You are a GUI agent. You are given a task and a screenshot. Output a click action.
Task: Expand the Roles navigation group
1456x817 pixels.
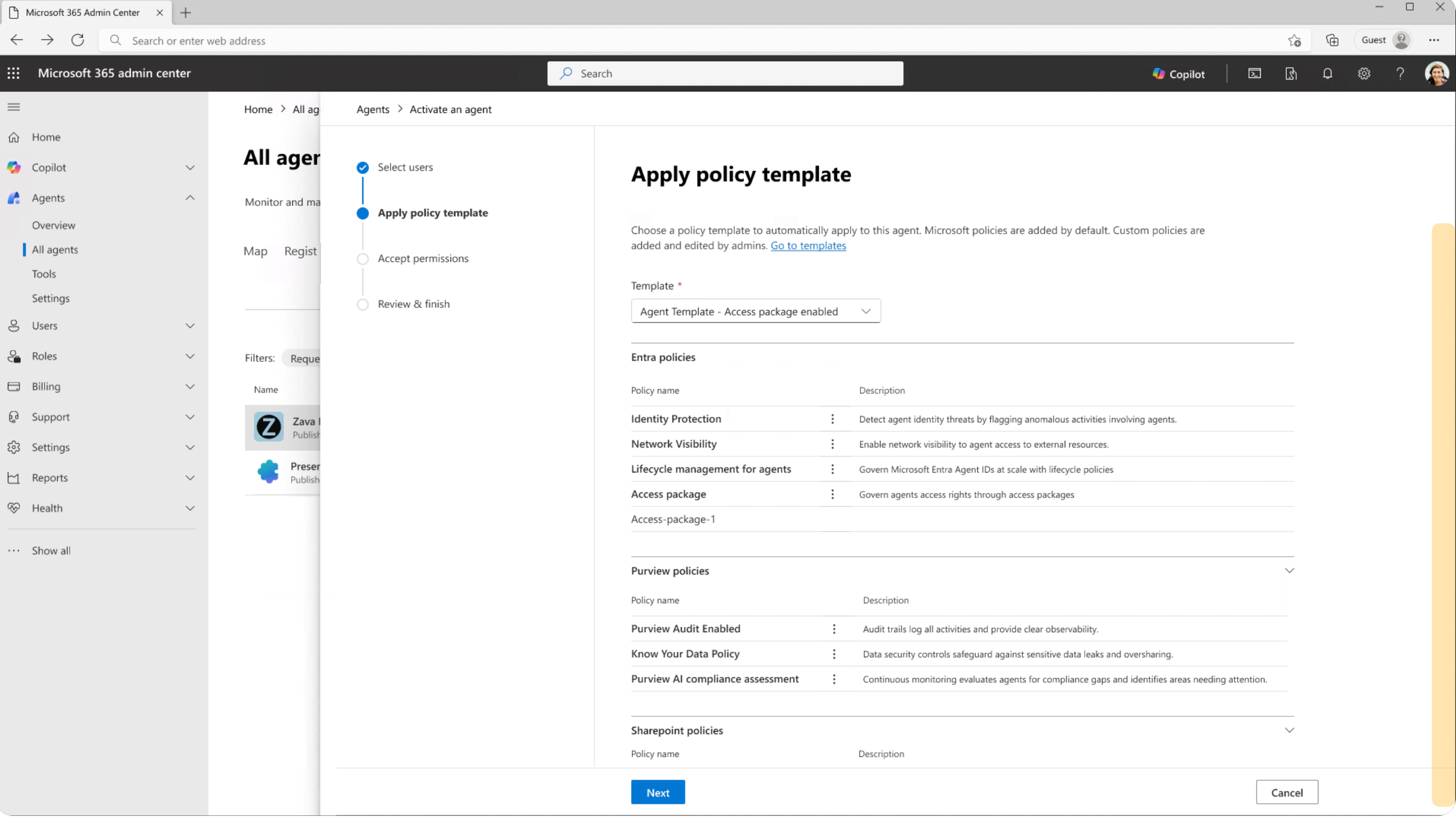[x=190, y=357]
